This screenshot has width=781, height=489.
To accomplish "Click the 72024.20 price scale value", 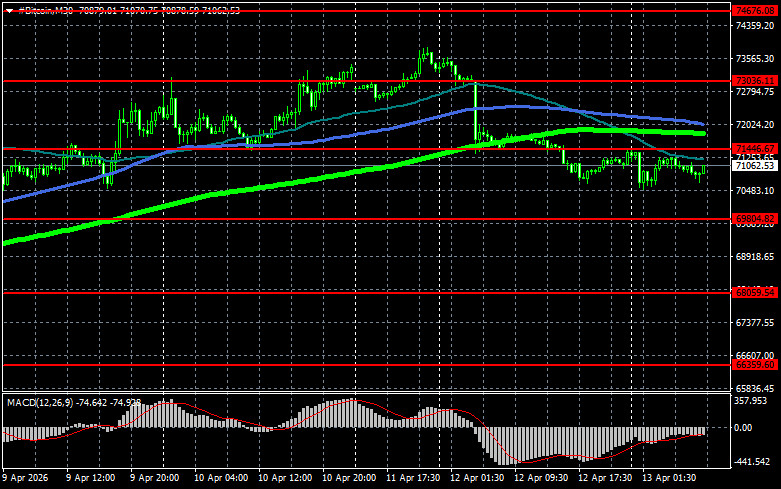I will [x=755, y=124].
